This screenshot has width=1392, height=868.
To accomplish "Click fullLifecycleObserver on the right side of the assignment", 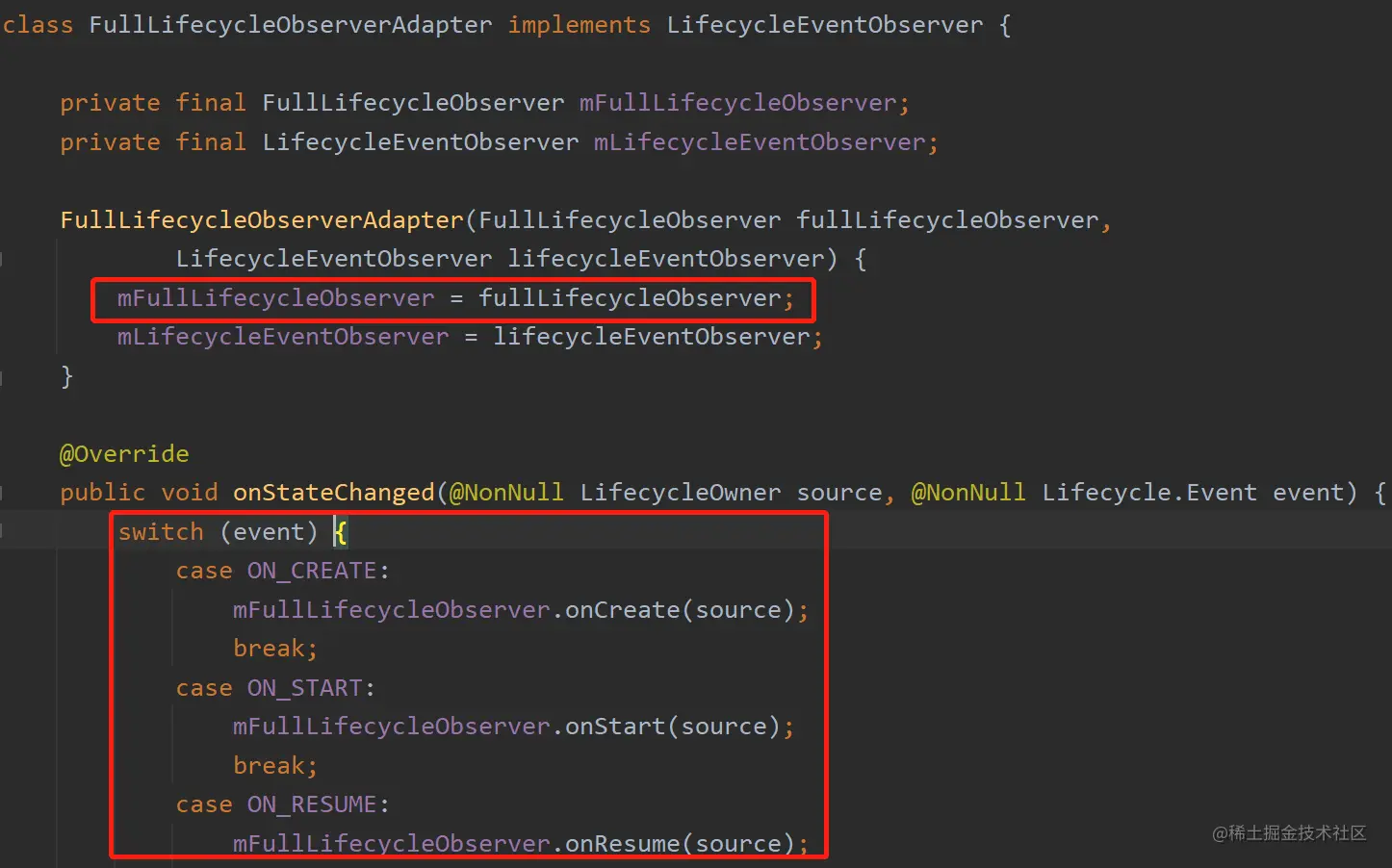I will pos(630,298).
